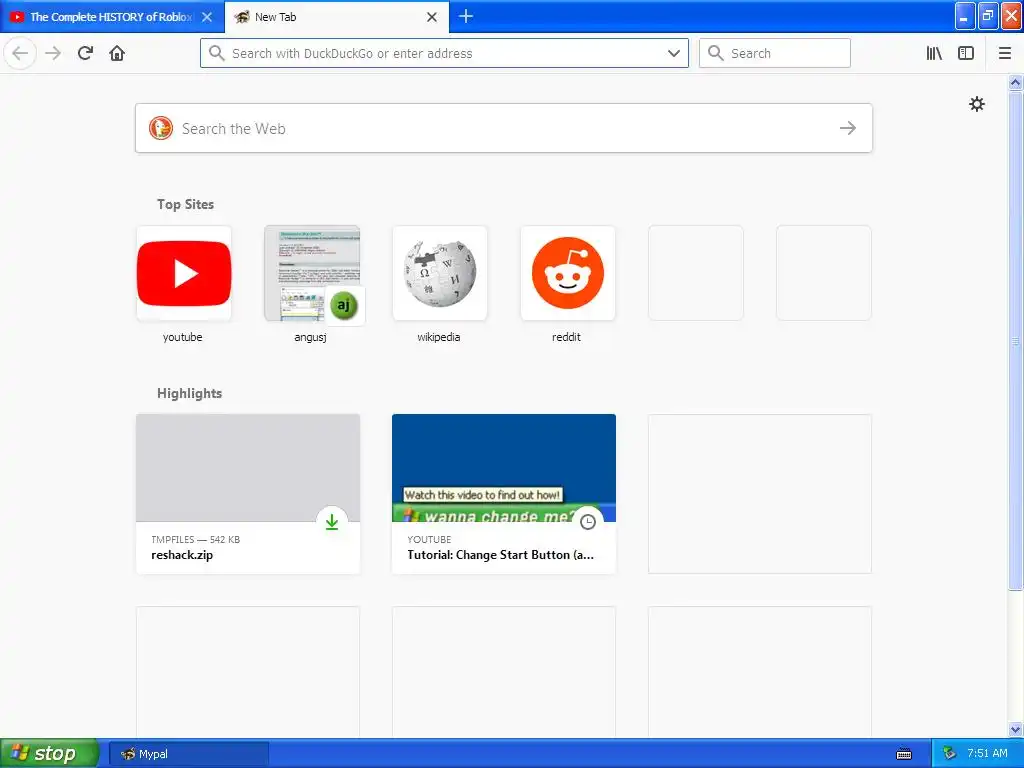Focus the address bar field

pos(444,53)
